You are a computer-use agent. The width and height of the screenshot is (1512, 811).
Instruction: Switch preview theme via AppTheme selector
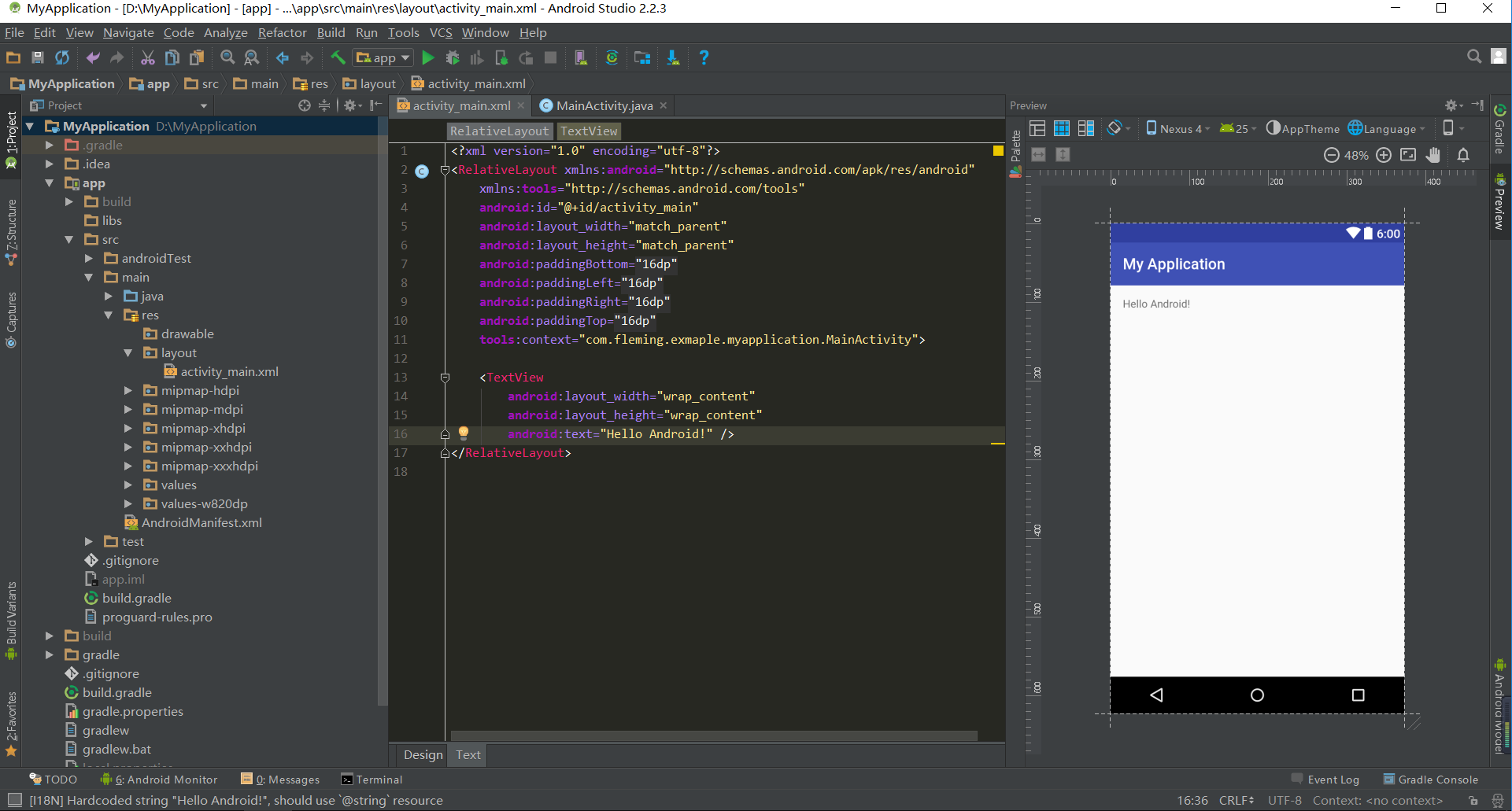pyautogui.click(x=1303, y=128)
